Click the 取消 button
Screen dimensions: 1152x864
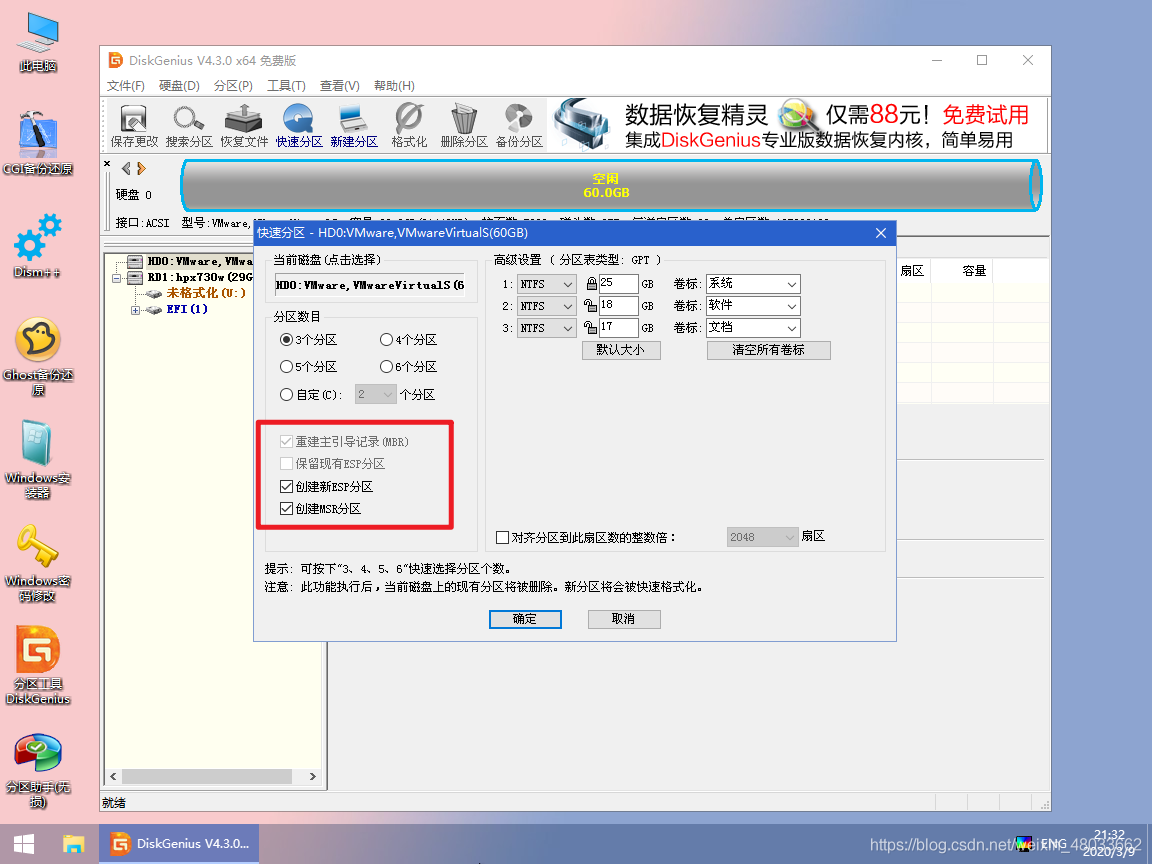pyautogui.click(x=624, y=619)
